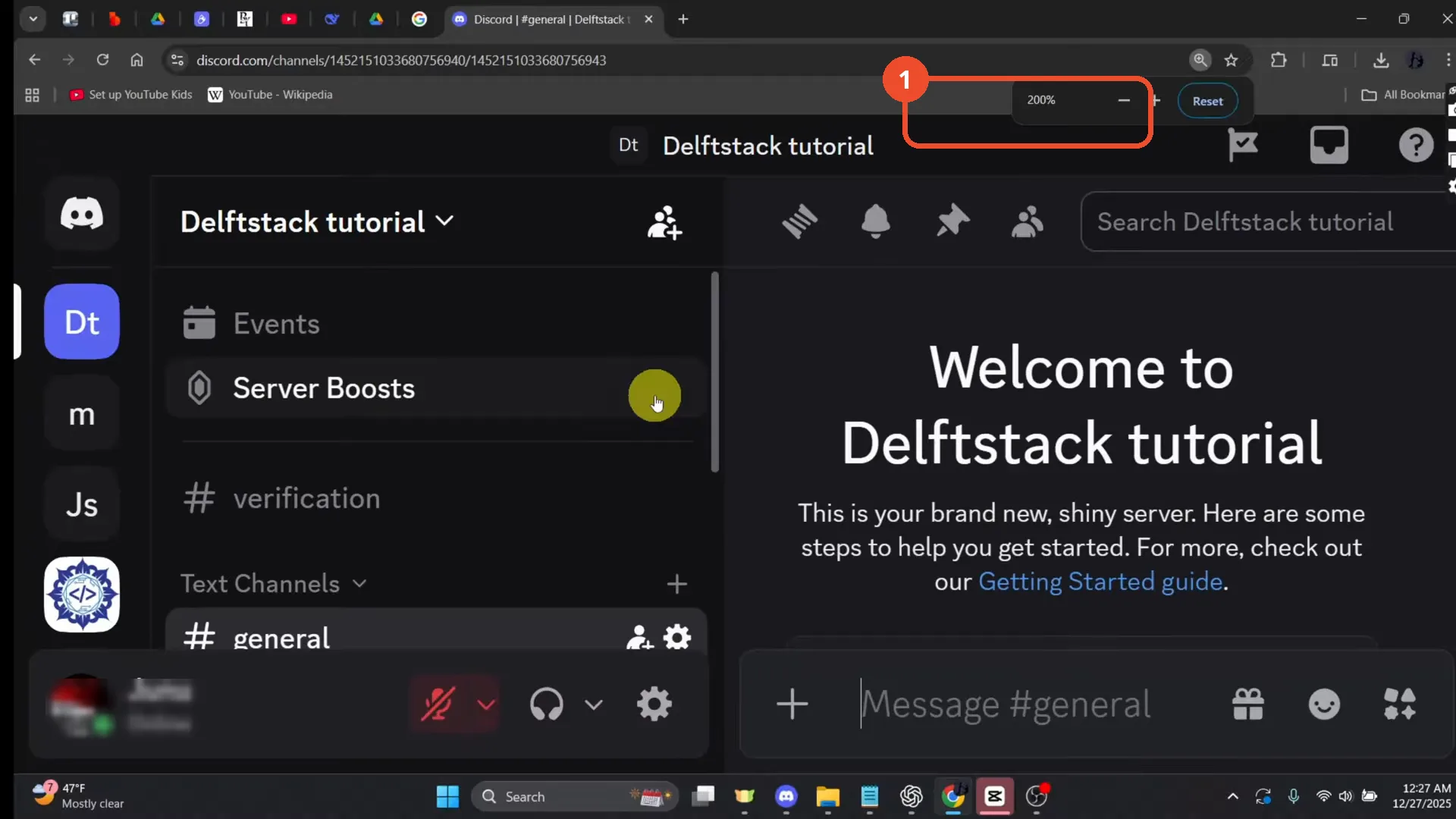Open the blue code-logo server icon
1456x819 pixels.
coord(82,595)
